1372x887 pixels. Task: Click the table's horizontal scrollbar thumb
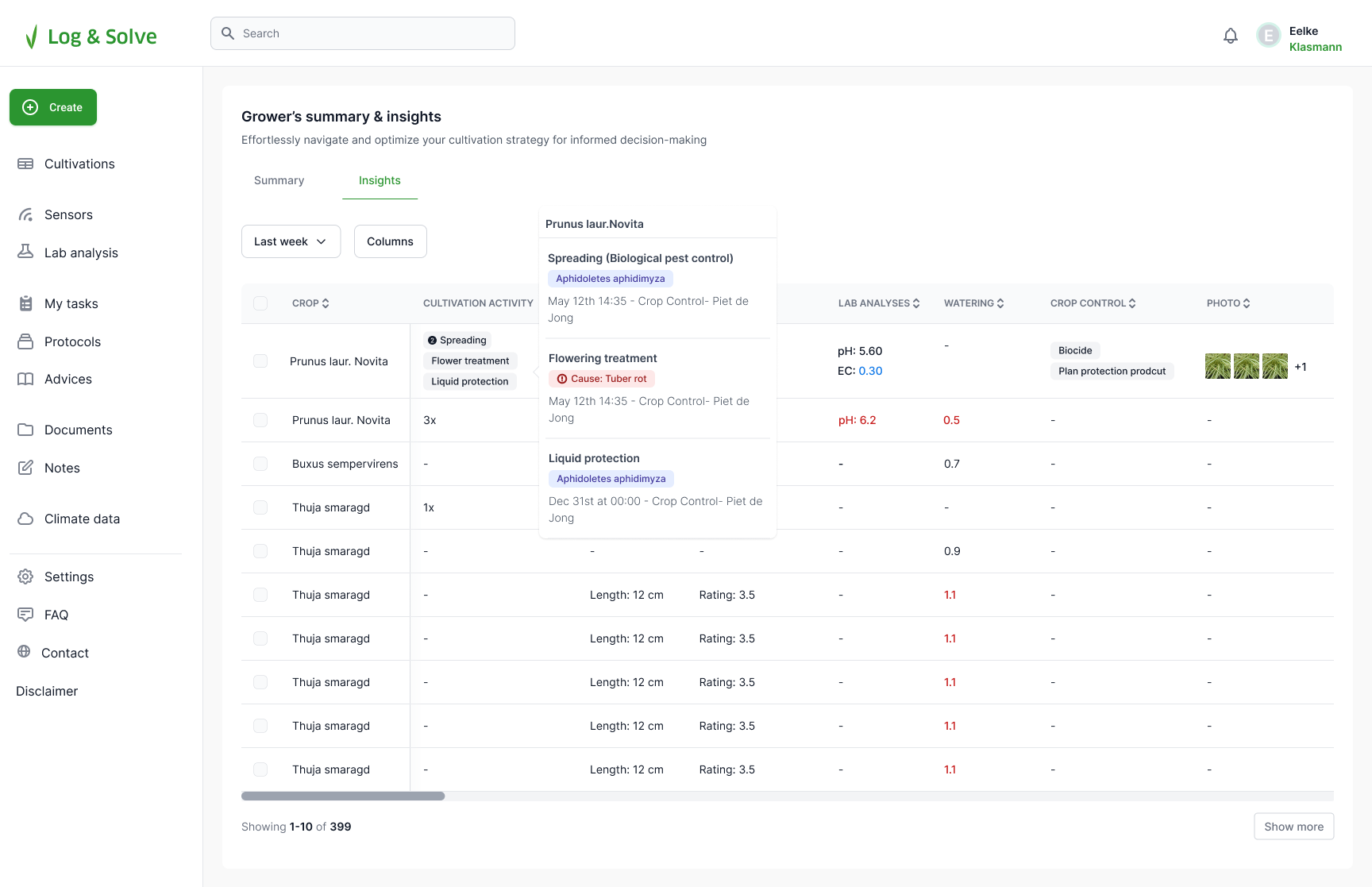(x=343, y=796)
